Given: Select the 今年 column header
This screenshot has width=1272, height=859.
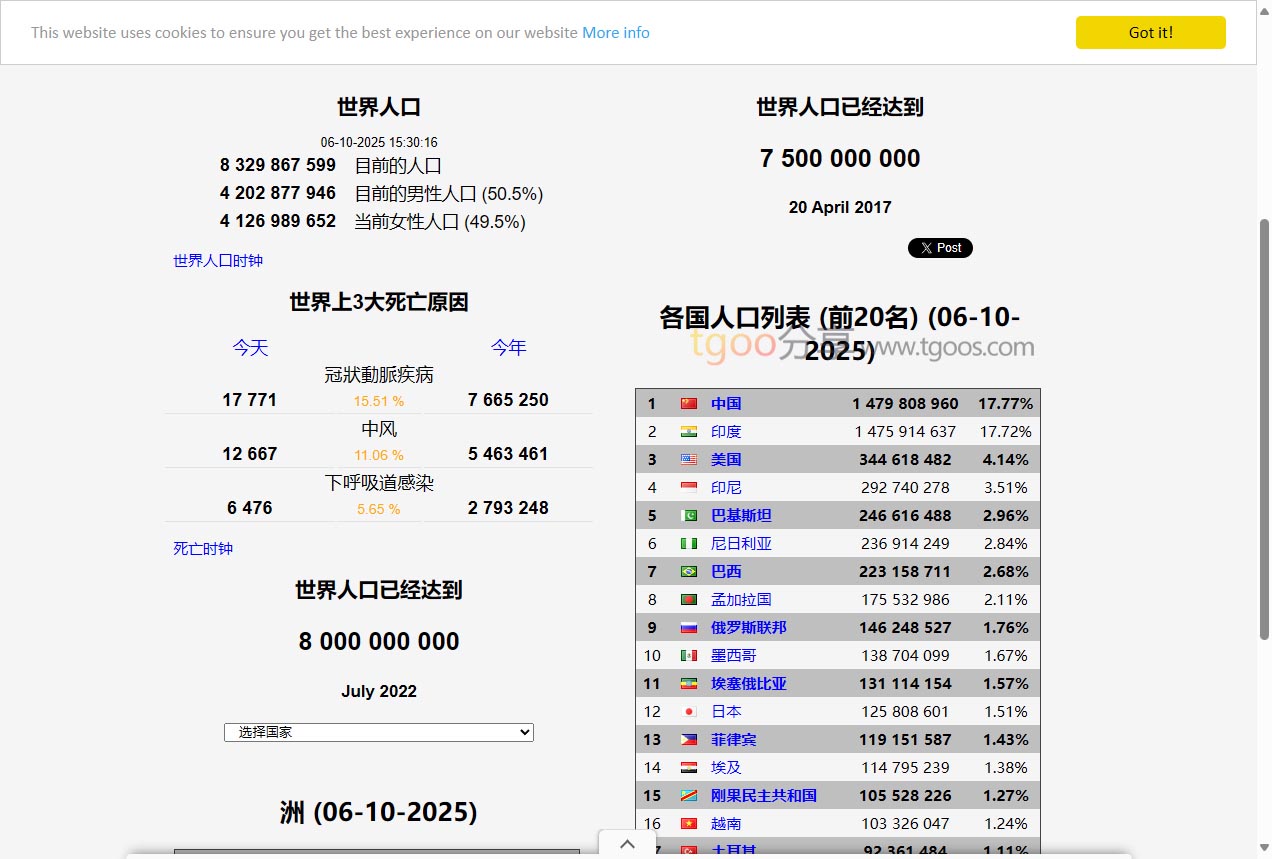Looking at the screenshot, I should 508,348.
